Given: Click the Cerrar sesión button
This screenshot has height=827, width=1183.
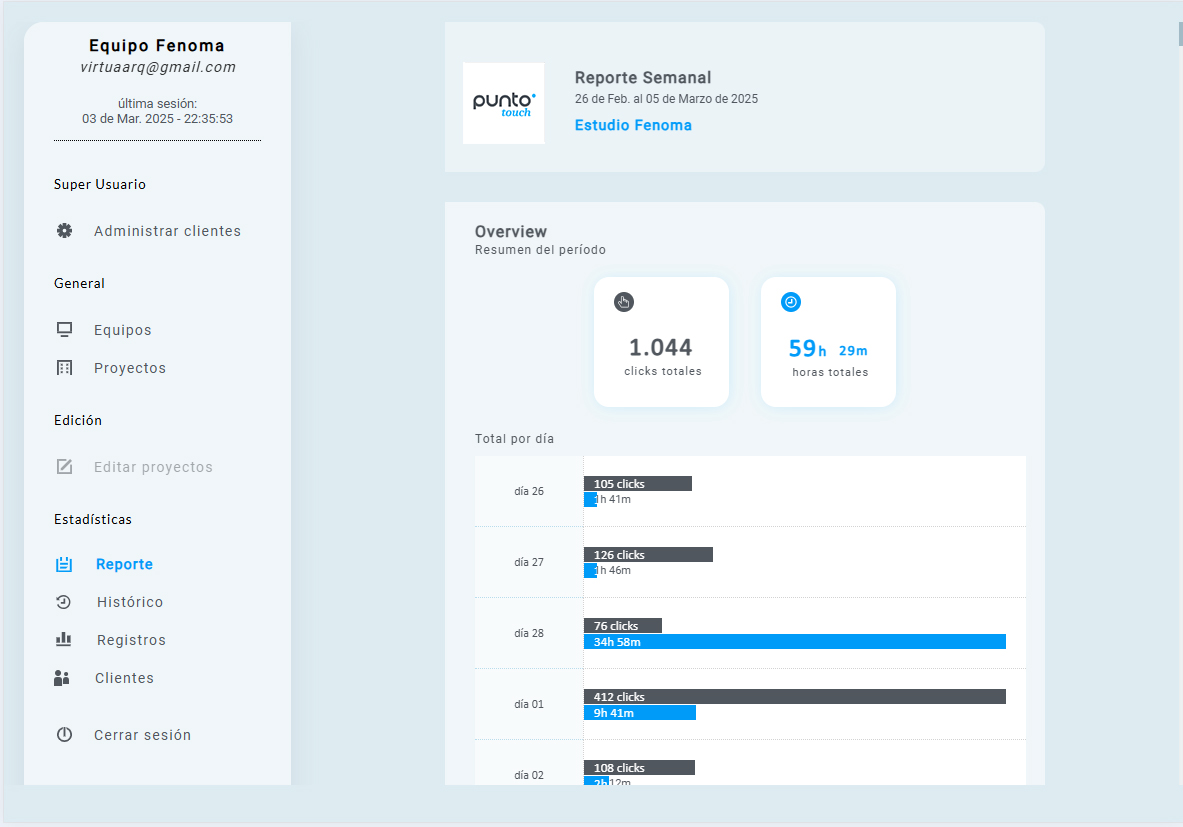Looking at the screenshot, I should pyautogui.click(x=142, y=735).
